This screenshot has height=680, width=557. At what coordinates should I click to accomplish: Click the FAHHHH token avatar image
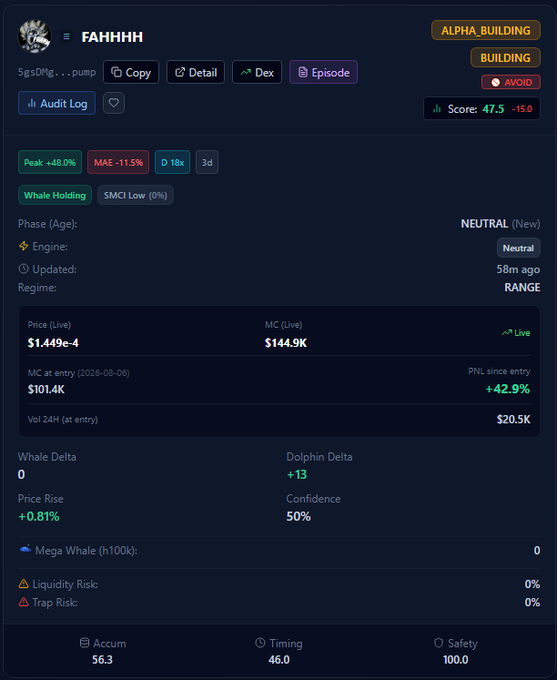[34, 36]
